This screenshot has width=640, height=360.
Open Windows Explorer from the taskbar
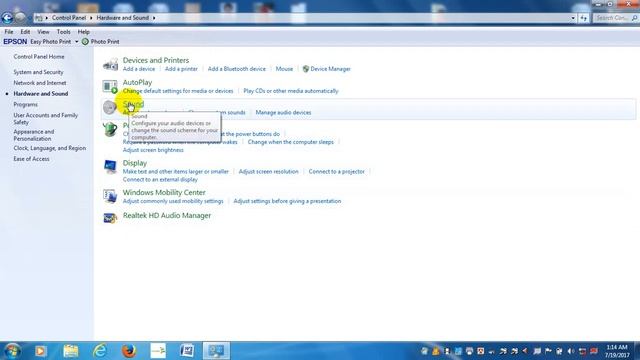click(x=71, y=351)
